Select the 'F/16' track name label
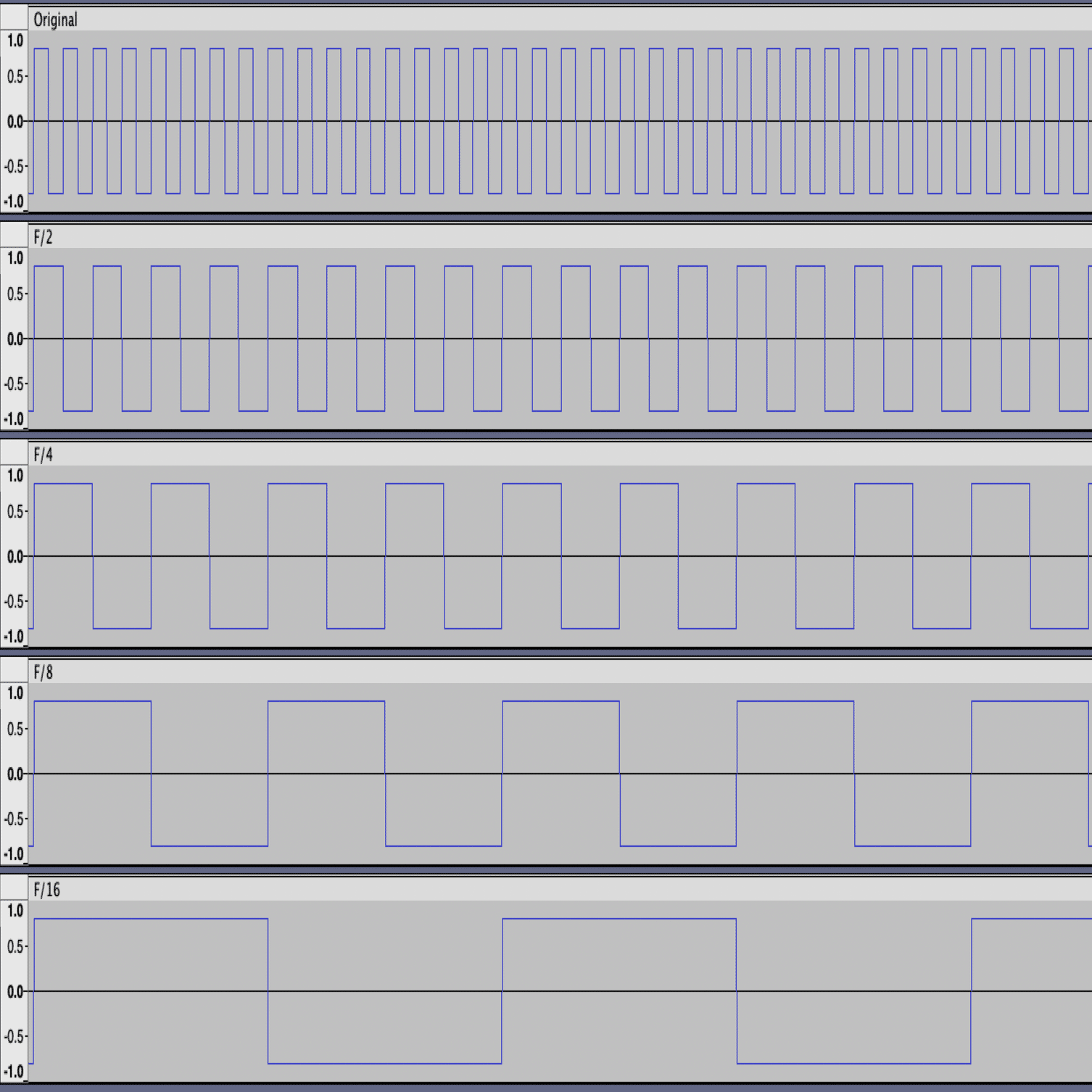 click(x=46, y=890)
